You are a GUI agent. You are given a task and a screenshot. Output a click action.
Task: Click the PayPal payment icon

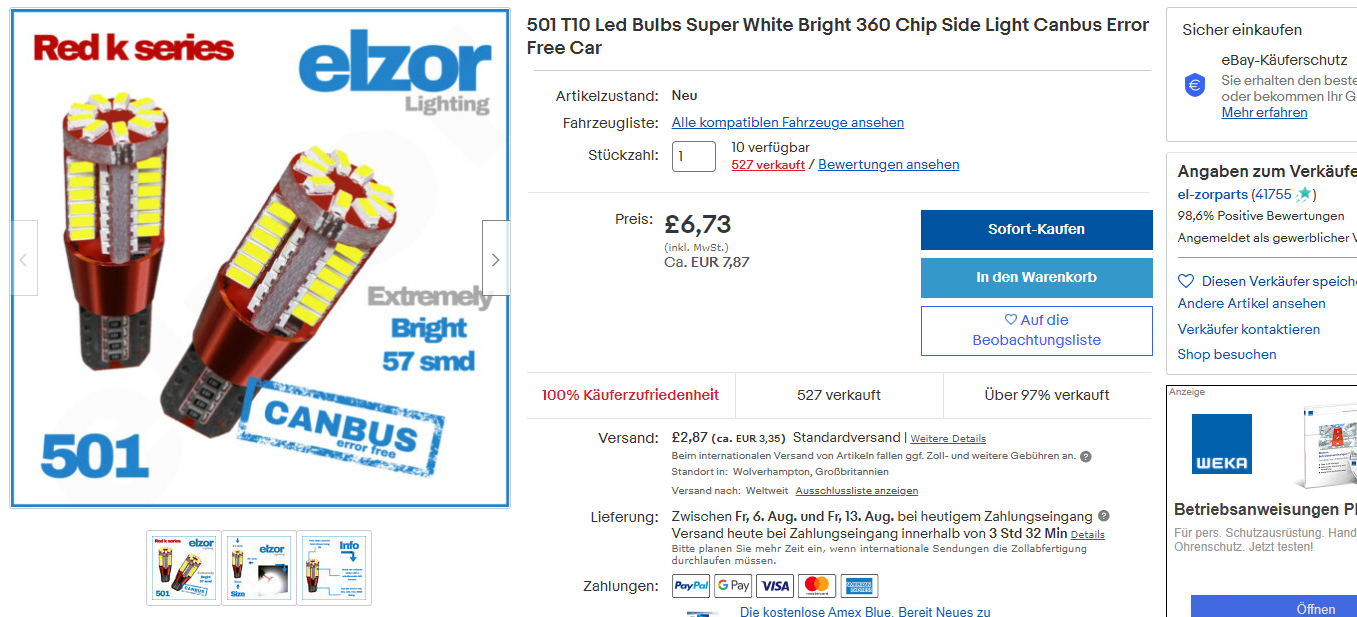pyautogui.click(x=691, y=586)
